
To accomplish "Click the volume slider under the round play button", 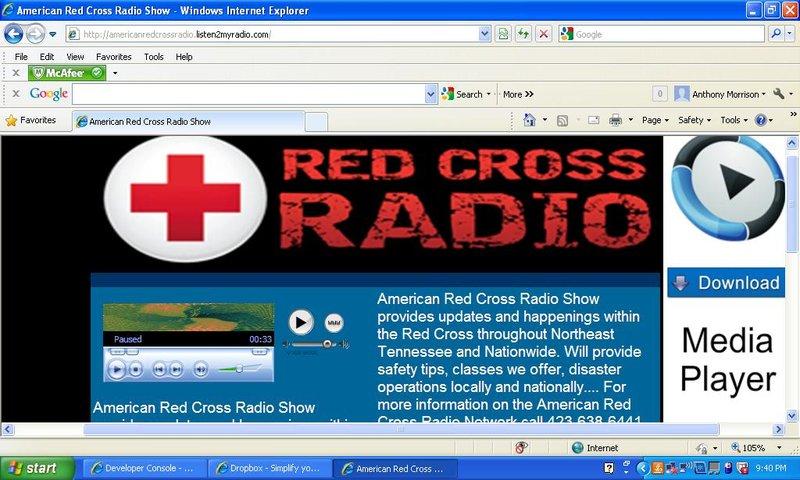I will (316, 344).
